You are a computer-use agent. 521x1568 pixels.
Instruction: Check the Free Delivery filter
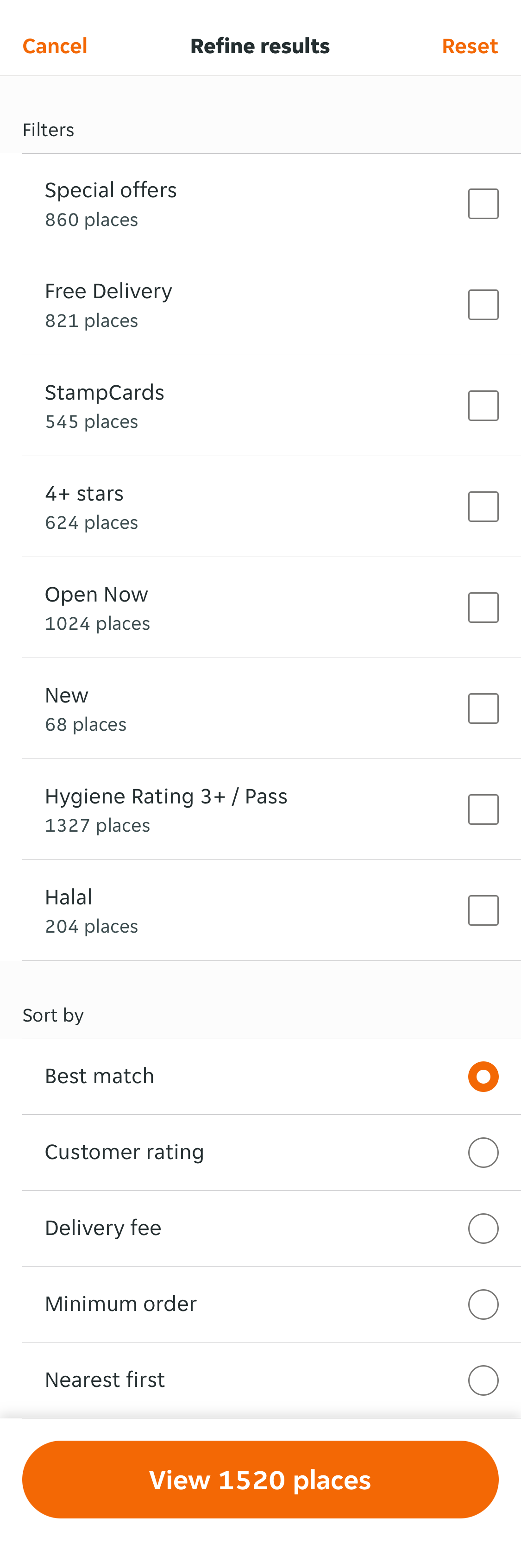tap(483, 304)
